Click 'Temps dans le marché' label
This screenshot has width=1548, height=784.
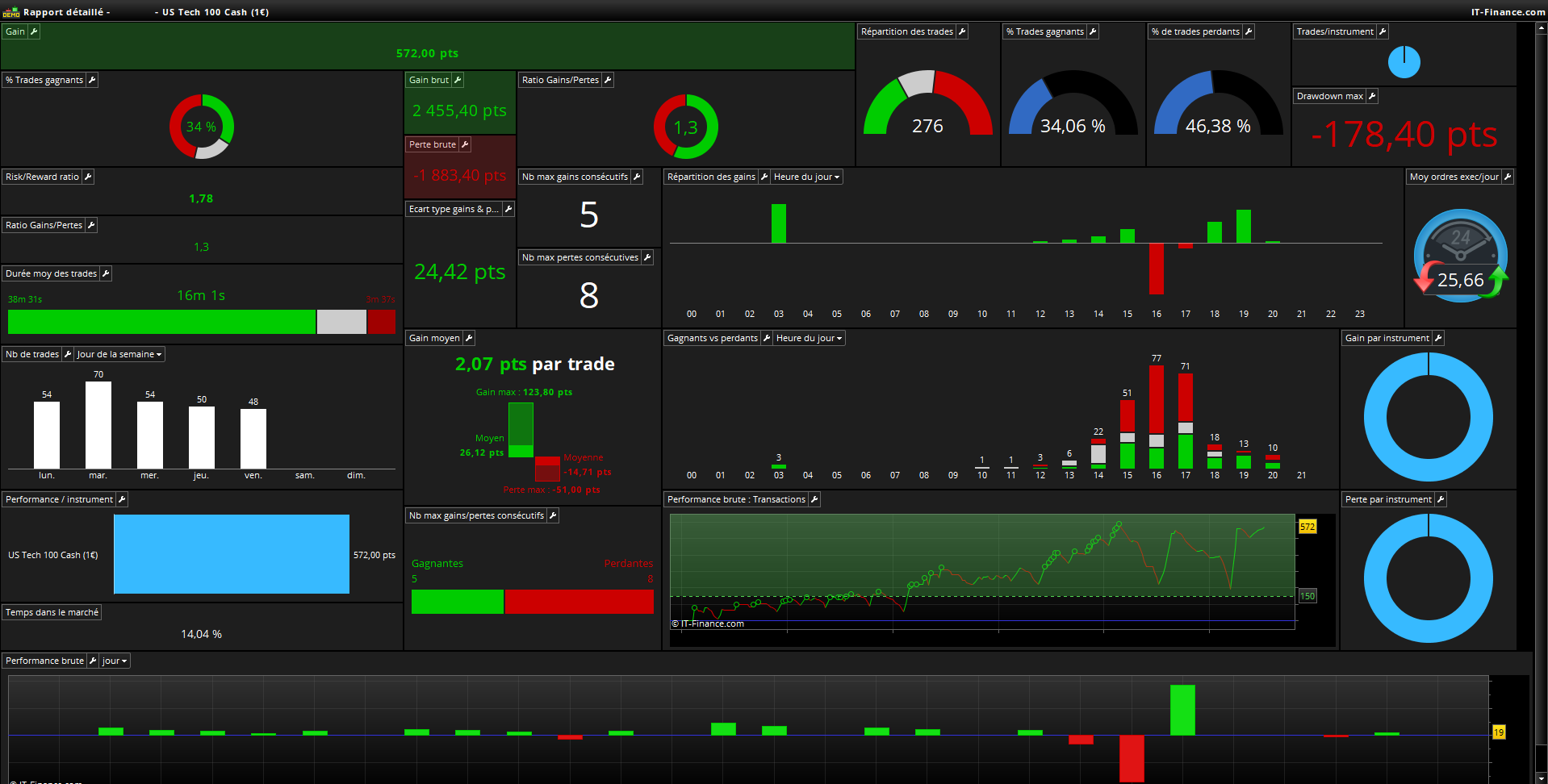pos(52,612)
